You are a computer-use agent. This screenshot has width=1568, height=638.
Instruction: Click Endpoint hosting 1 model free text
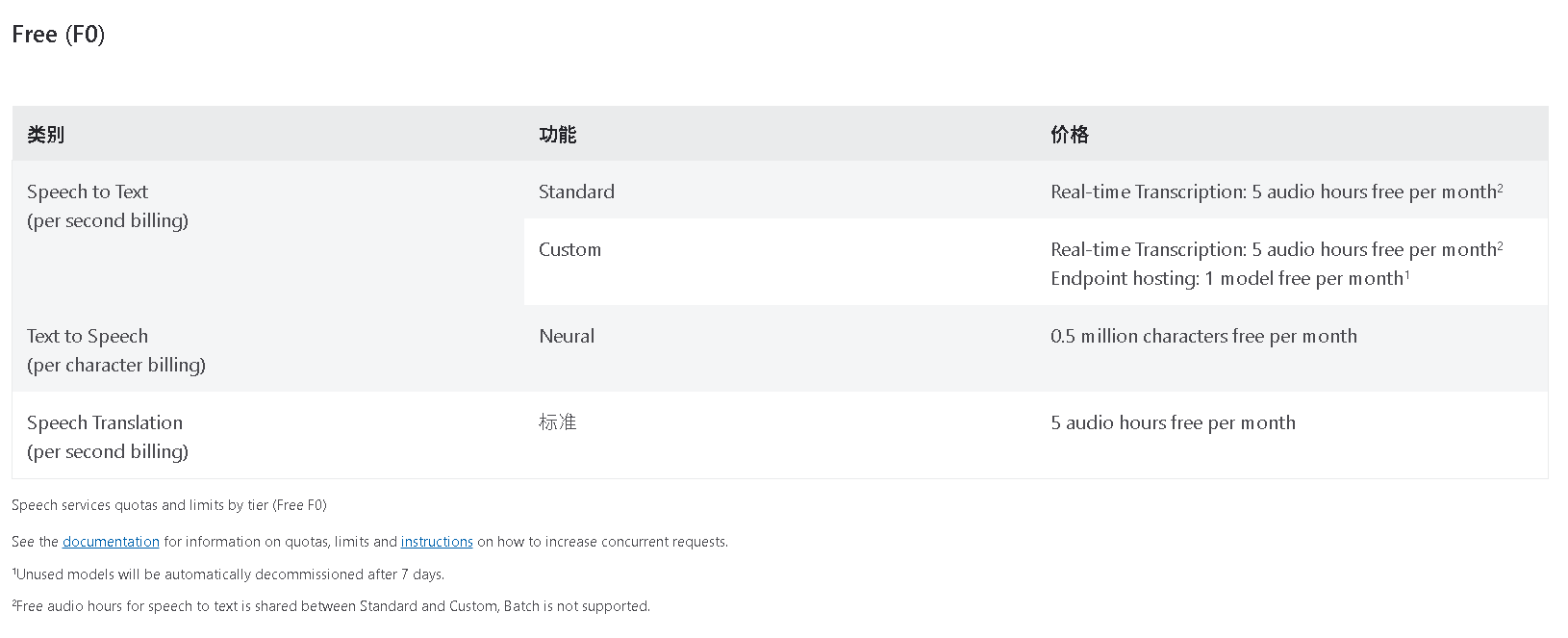click(1229, 278)
